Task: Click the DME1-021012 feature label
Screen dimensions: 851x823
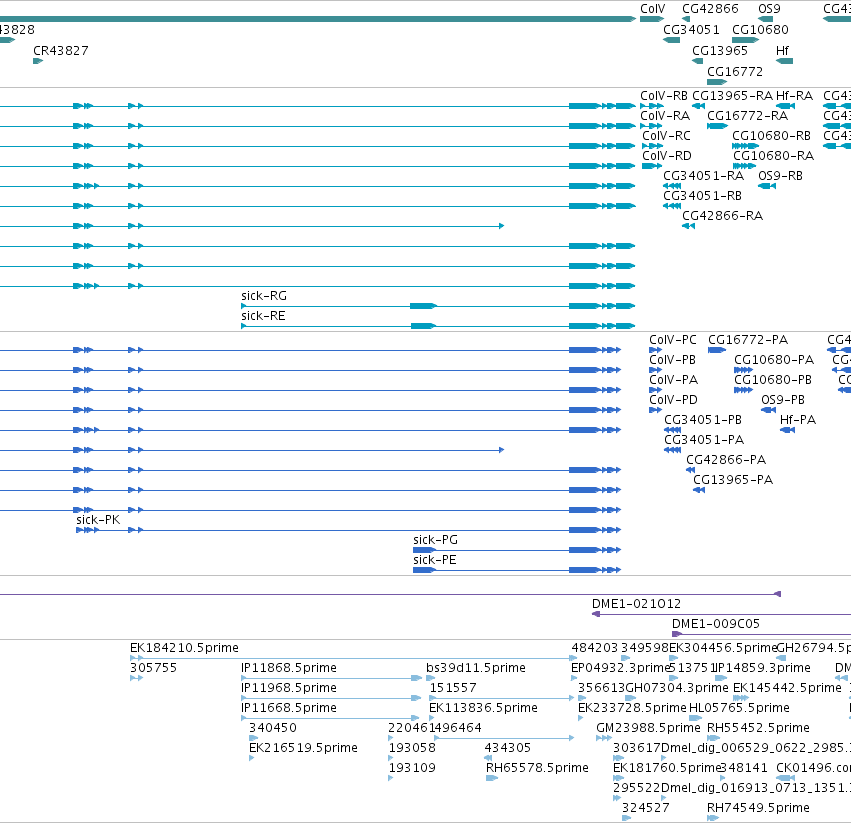Action: click(636, 604)
